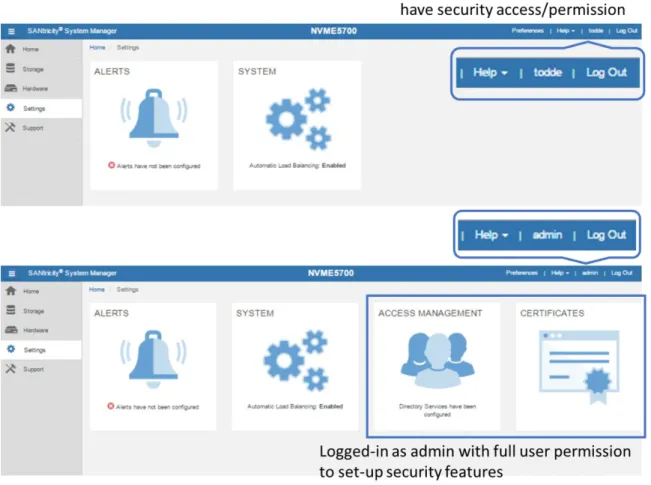The height and width of the screenshot is (485, 651).
Task: Open hamburger menu in top todde window
Action: 11,31
